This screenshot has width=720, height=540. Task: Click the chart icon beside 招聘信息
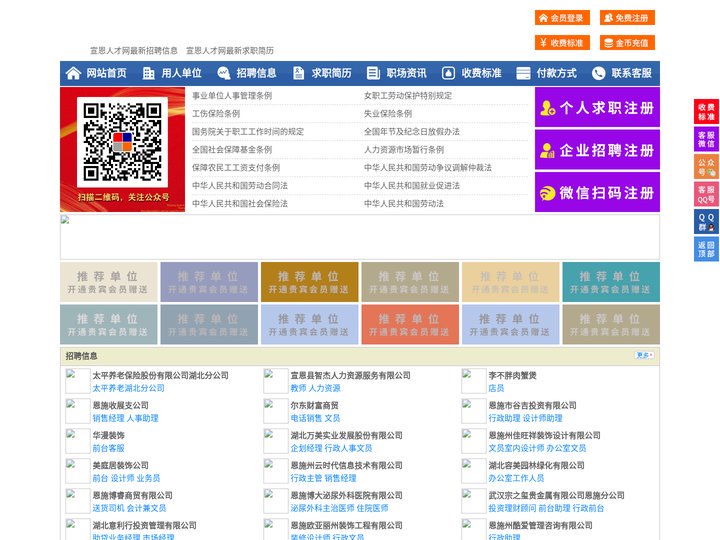(223, 73)
